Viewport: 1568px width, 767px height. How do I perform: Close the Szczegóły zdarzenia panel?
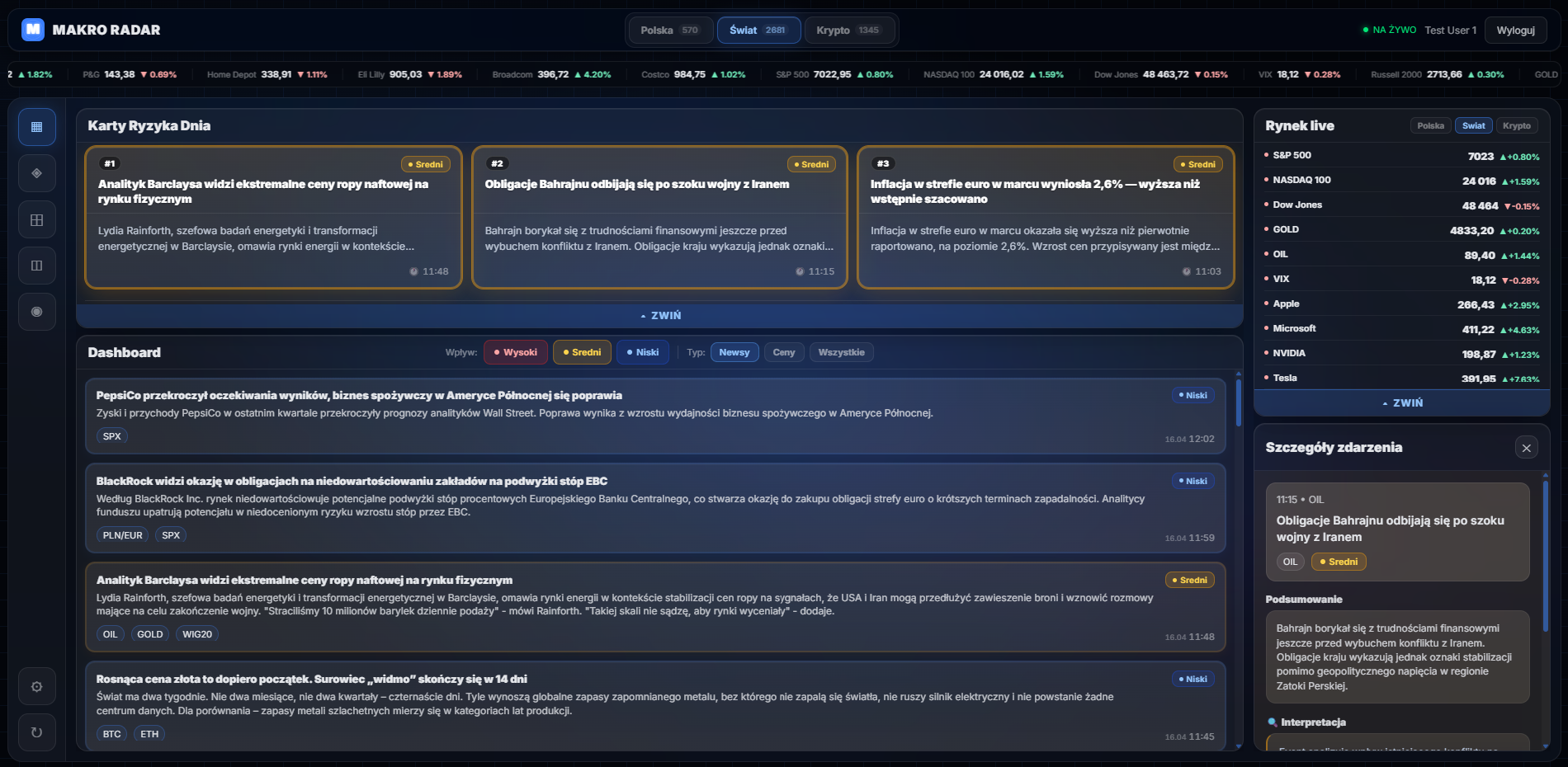pyautogui.click(x=1526, y=448)
